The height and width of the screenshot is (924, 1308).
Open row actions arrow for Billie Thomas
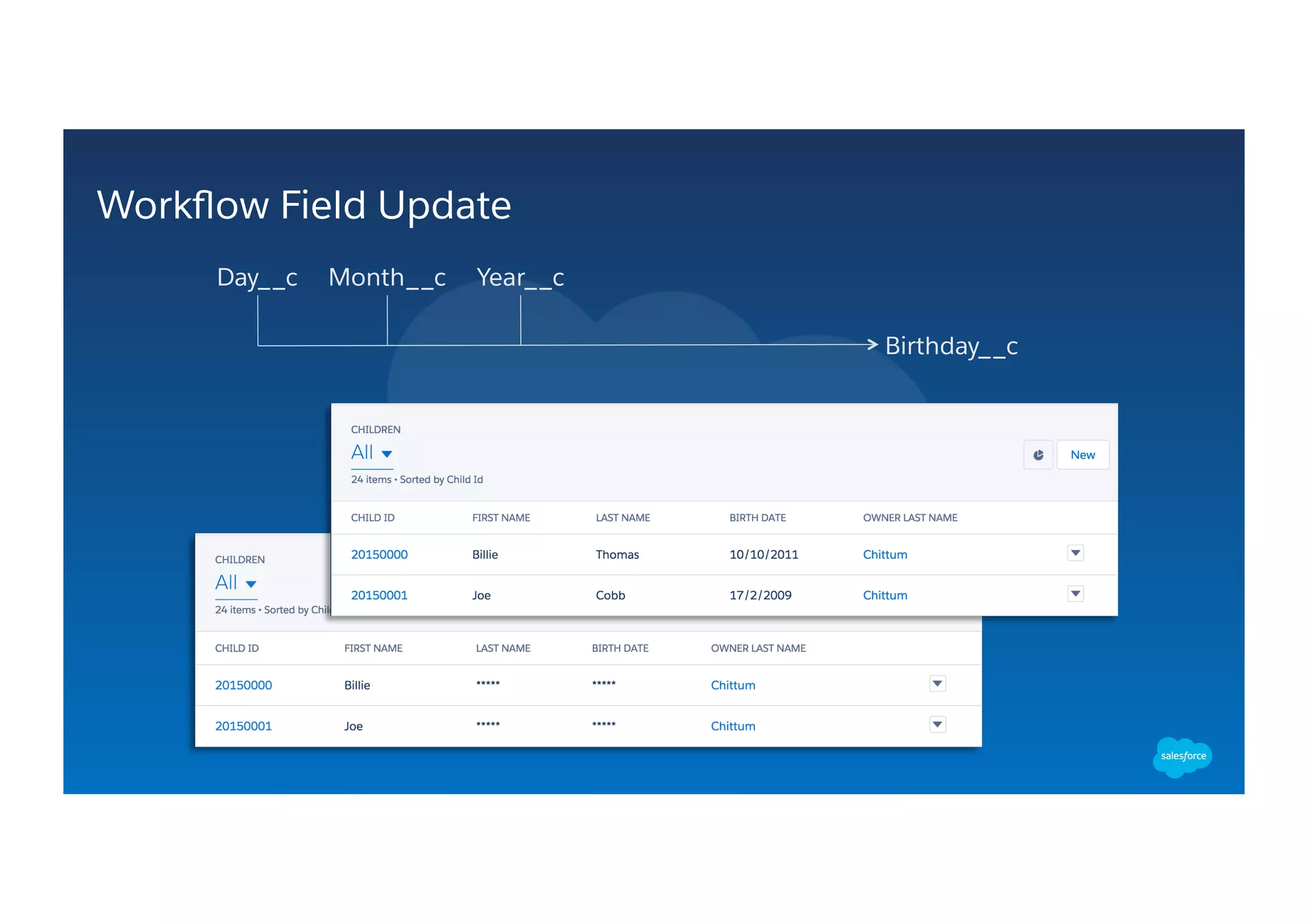click(1076, 553)
